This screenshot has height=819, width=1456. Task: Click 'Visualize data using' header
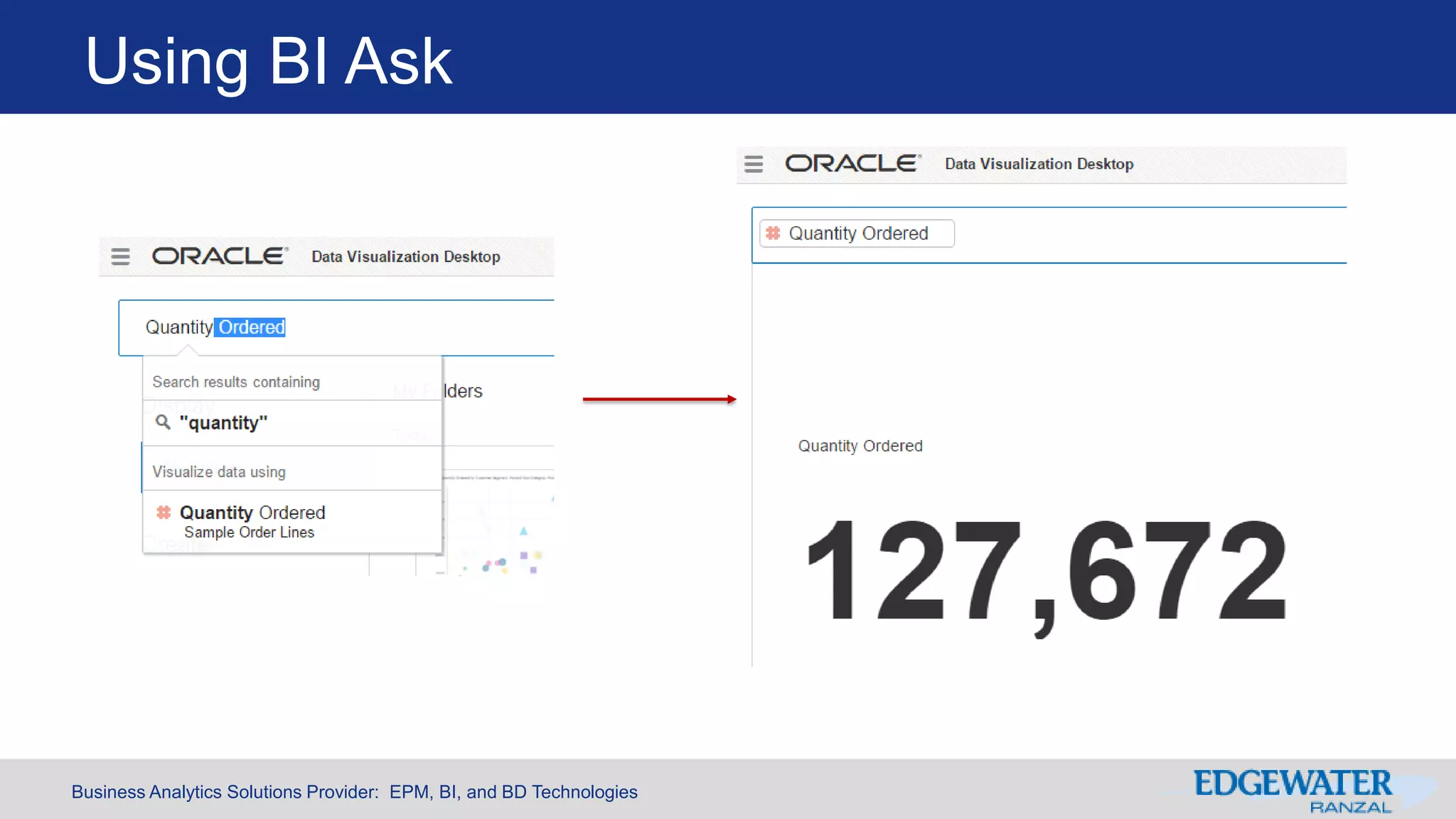coord(219,472)
